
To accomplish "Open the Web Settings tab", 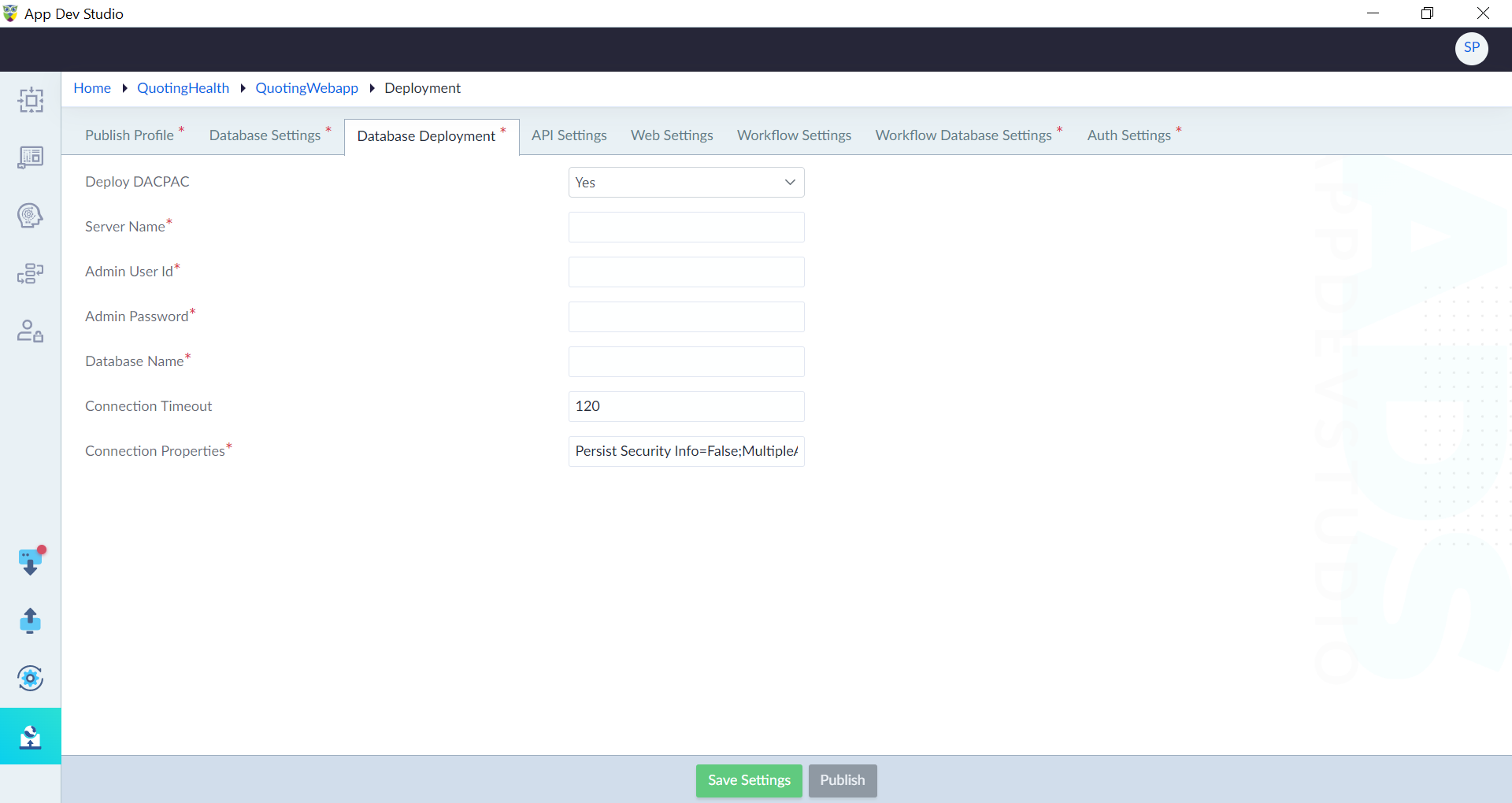I will pos(672,135).
